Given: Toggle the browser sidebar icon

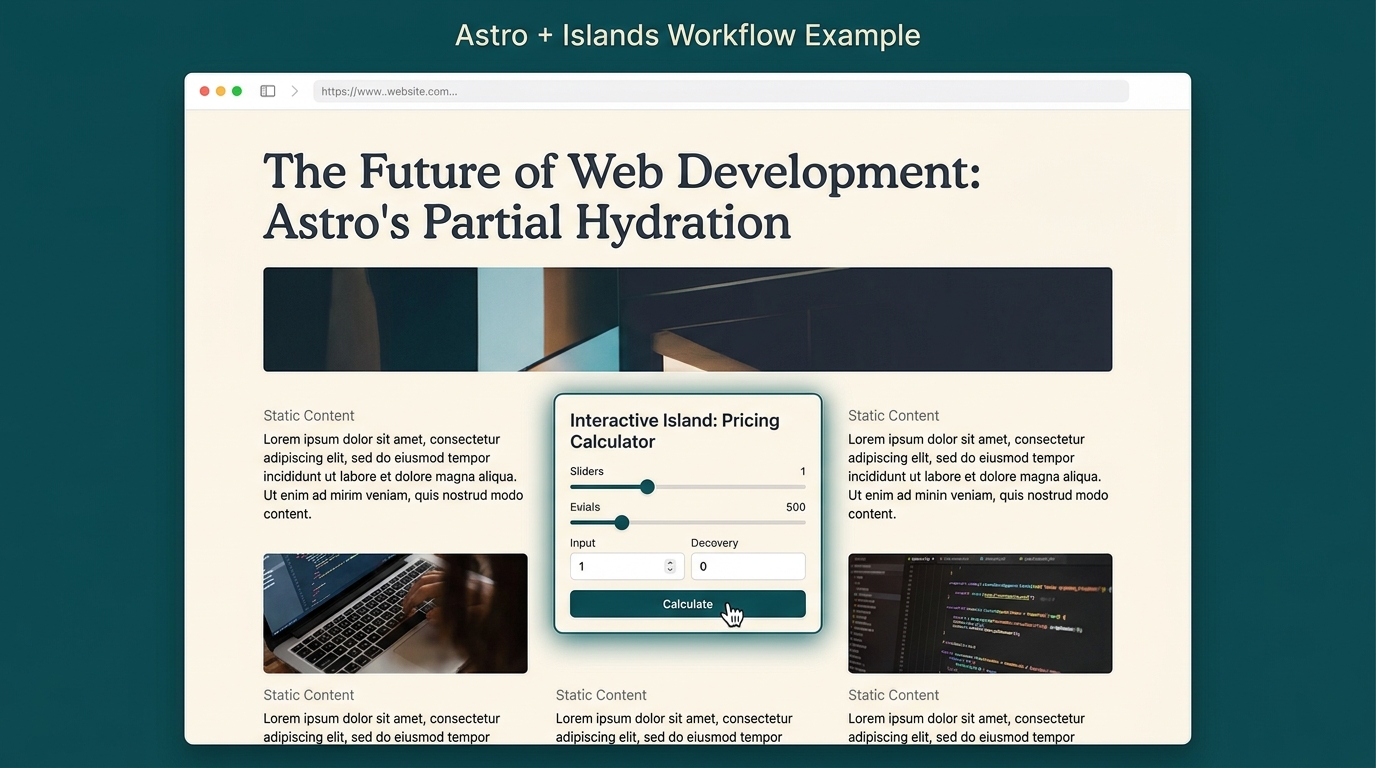Looking at the screenshot, I should 268,91.
